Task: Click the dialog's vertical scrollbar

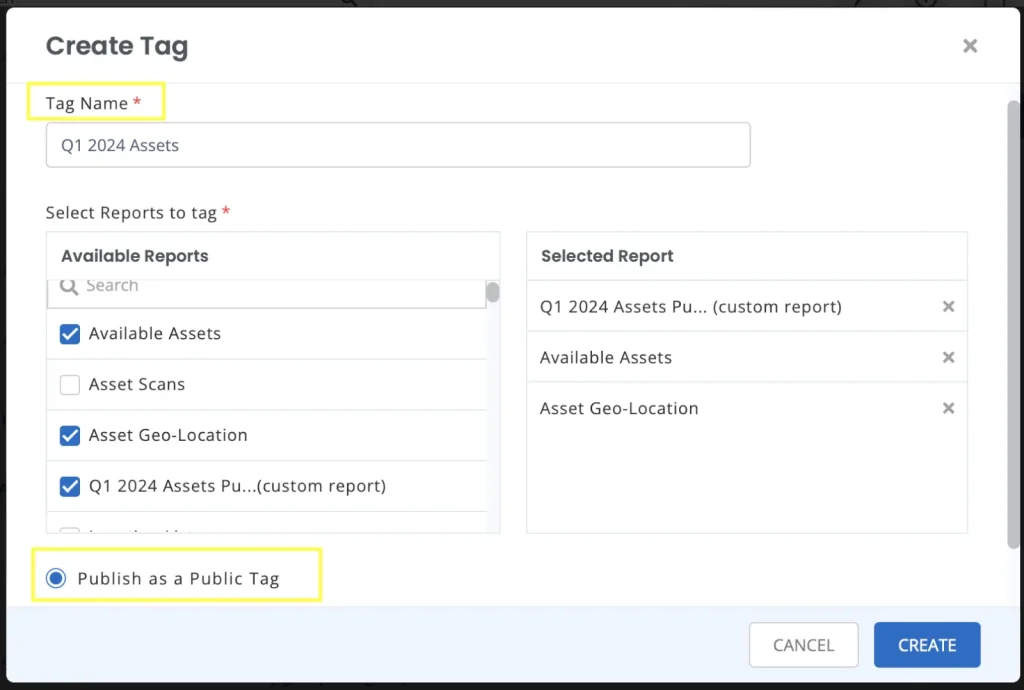Action: [x=1013, y=324]
